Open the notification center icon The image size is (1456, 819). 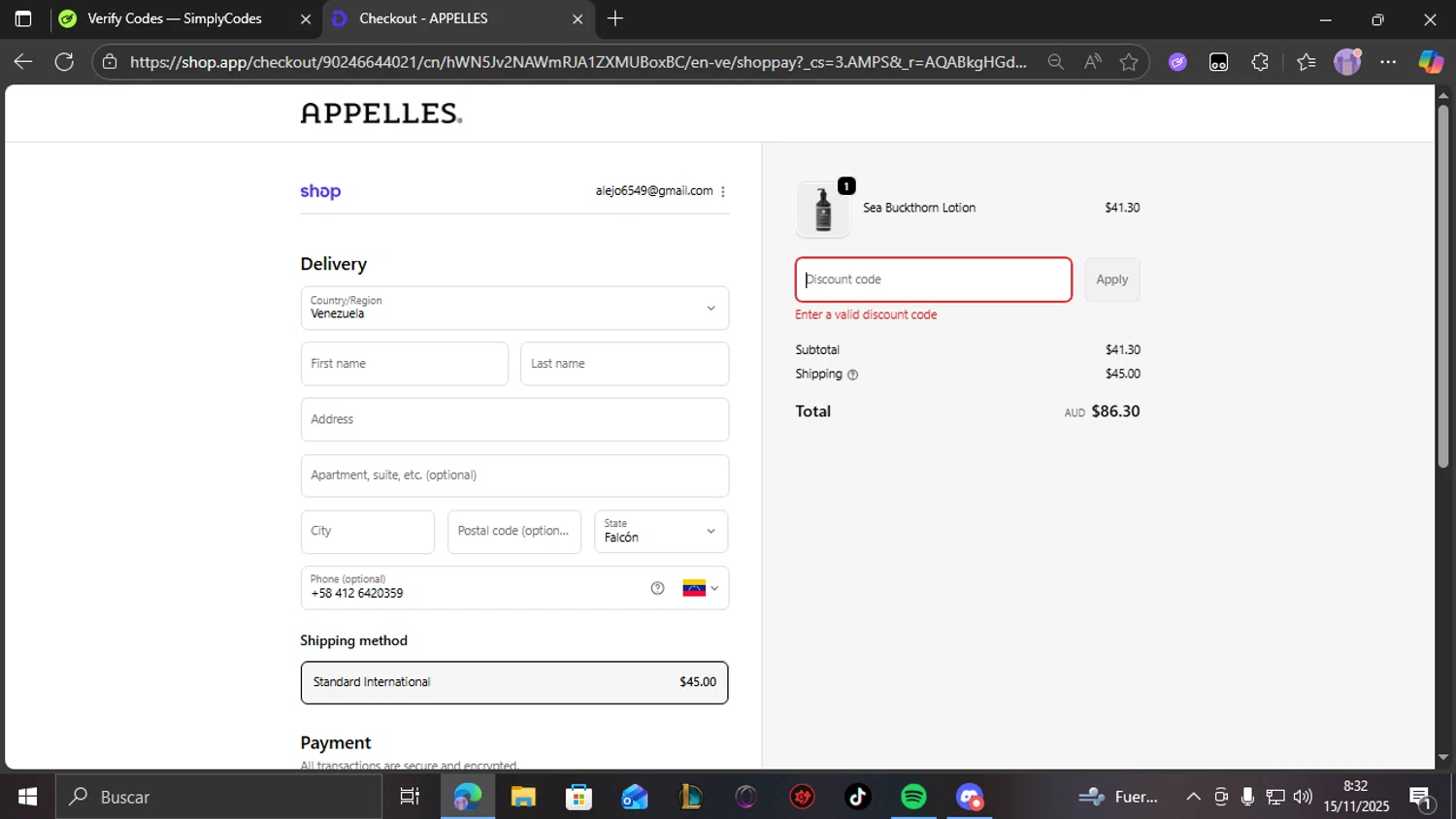1422,798
